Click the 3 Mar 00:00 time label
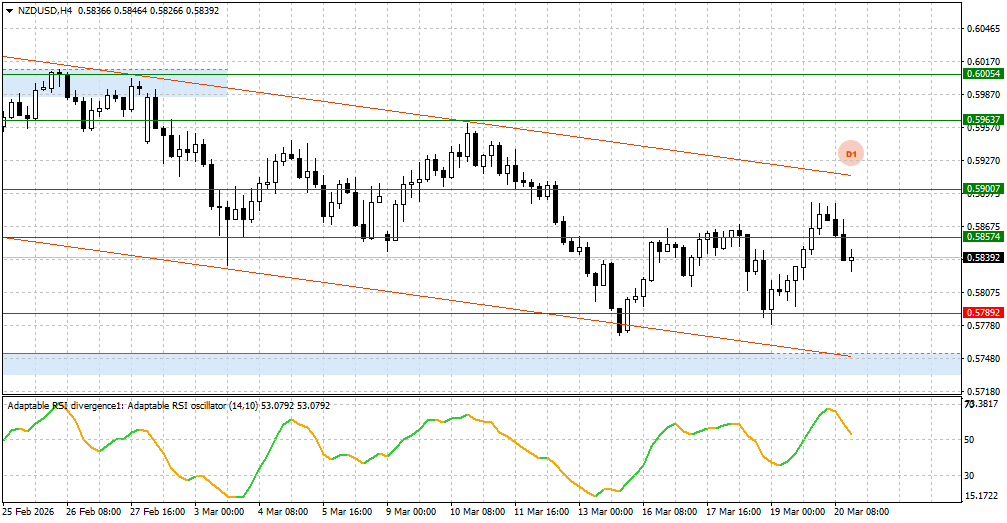This screenshot has width=1007, height=523. point(220,512)
